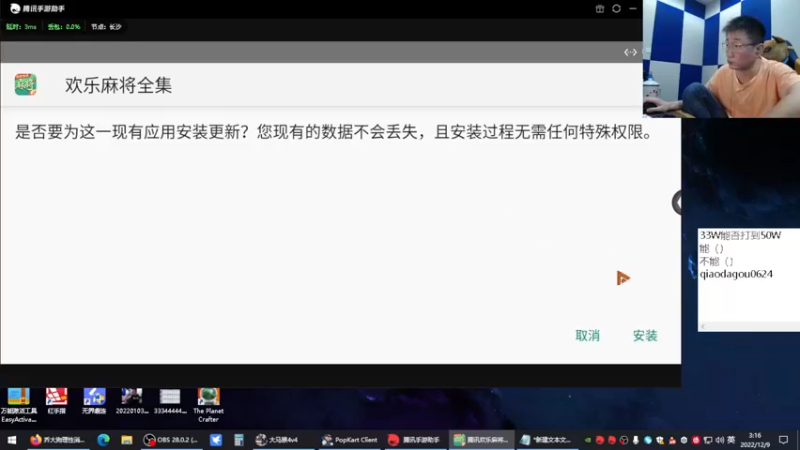Viewport: 800px width, 450px height.
Task: Click the horizontal scrollbar in the text overlay
Action: pos(749,327)
